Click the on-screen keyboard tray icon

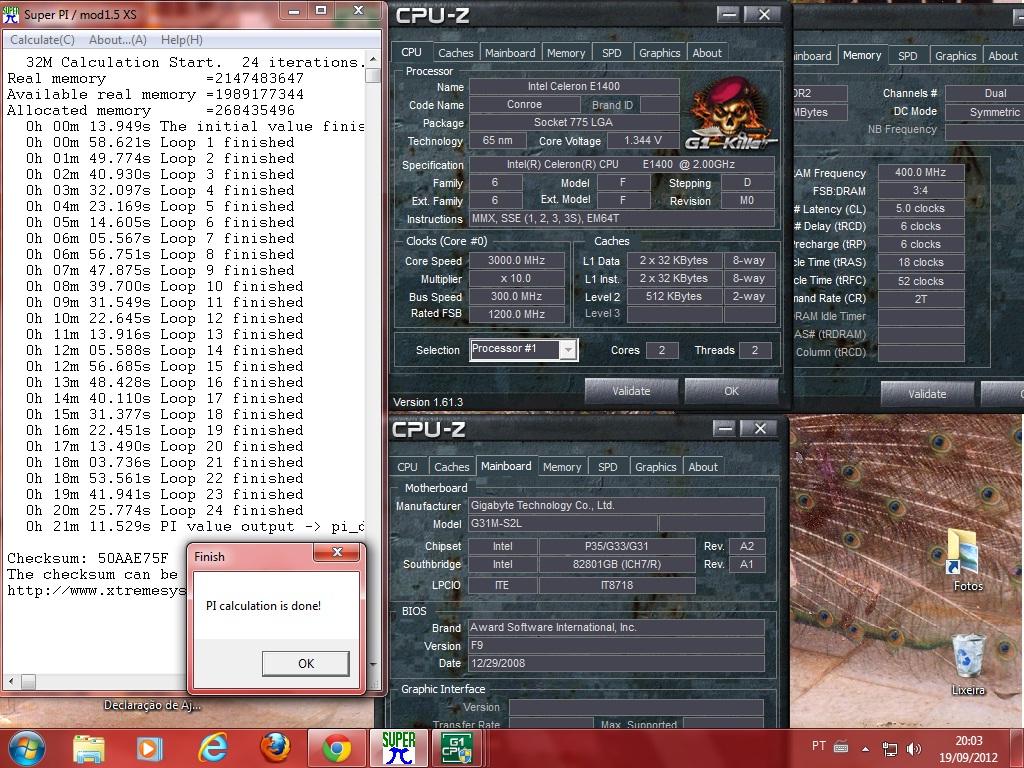coord(841,746)
